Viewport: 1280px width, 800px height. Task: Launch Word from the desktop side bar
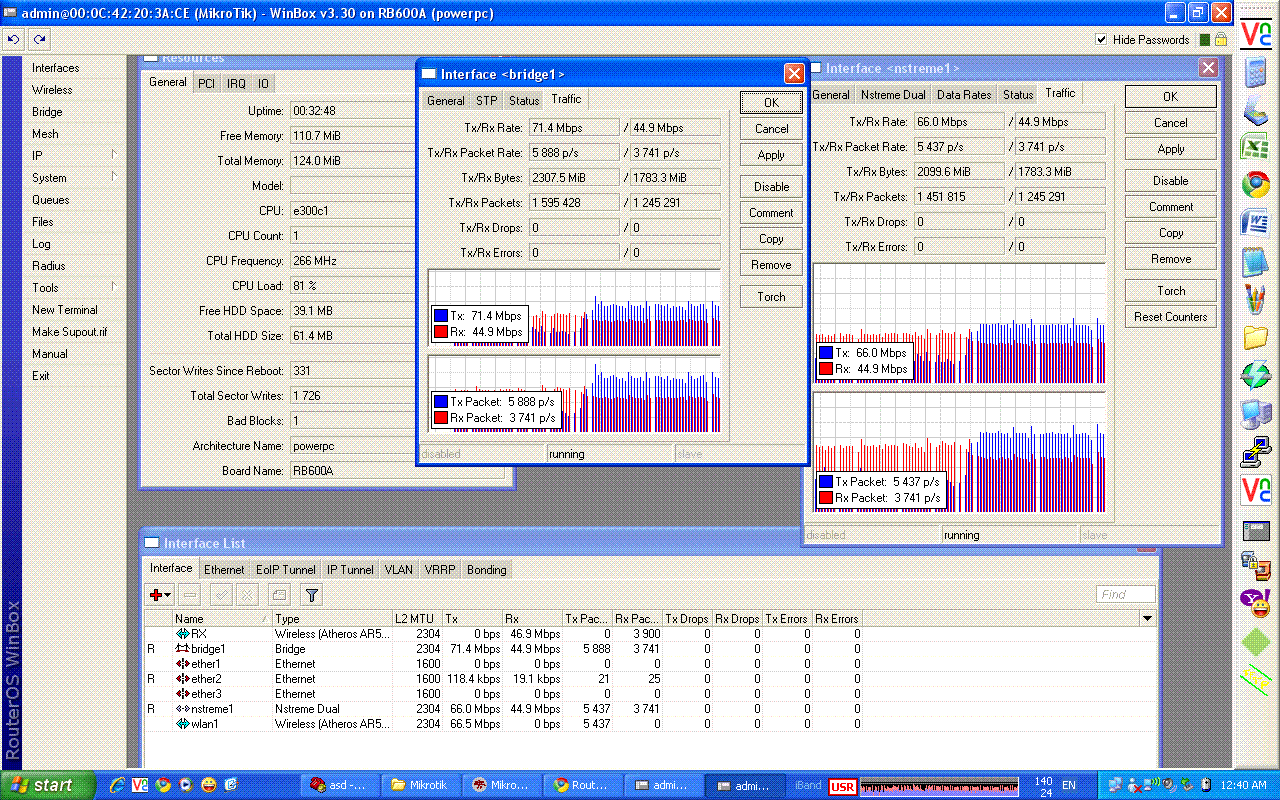click(x=1255, y=222)
